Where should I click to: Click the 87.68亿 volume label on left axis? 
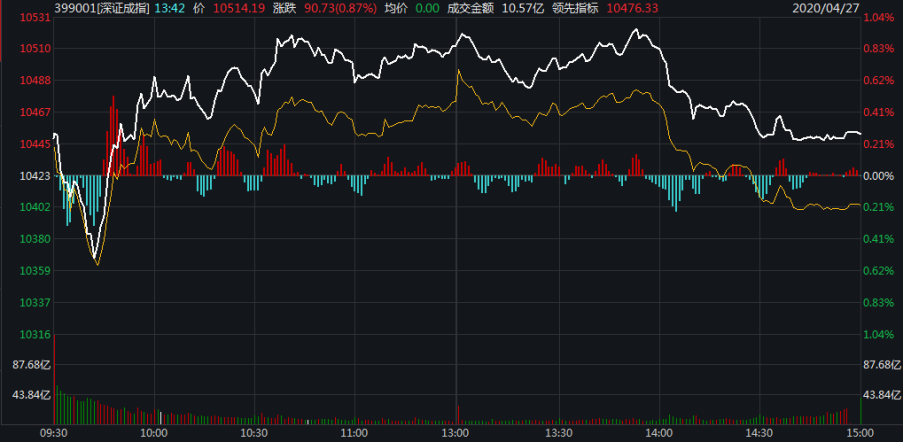[x=26, y=365]
